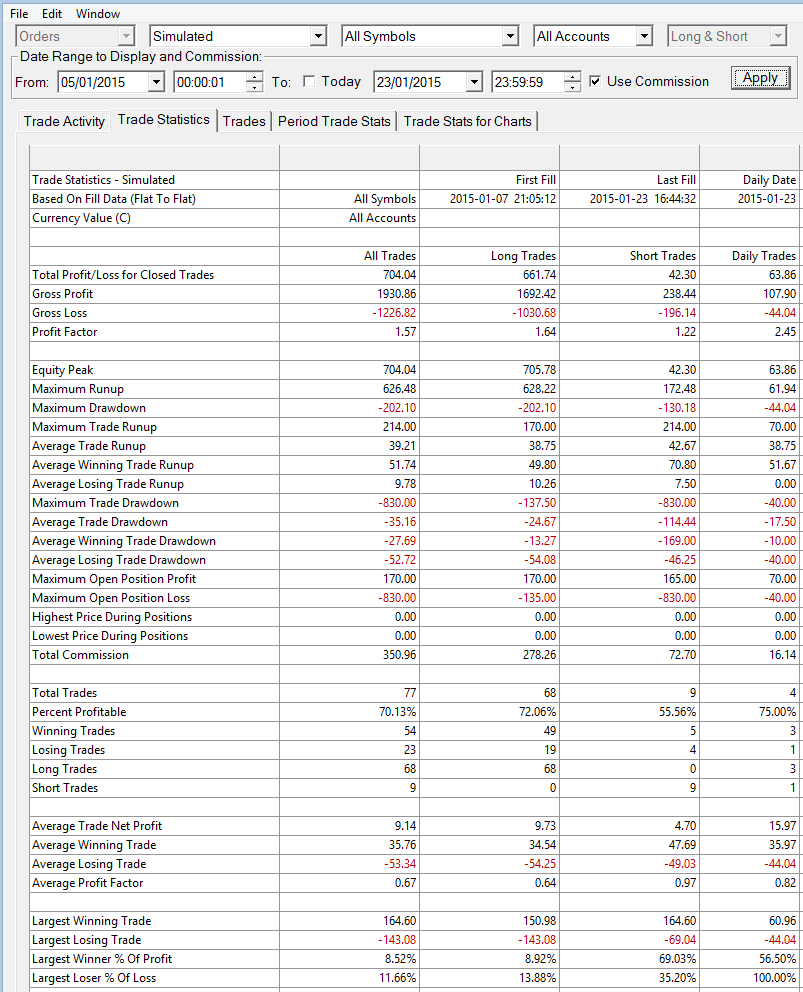Select the Trade Statistics tab
This screenshot has height=992, width=803.
pyautogui.click(x=163, y=120)
